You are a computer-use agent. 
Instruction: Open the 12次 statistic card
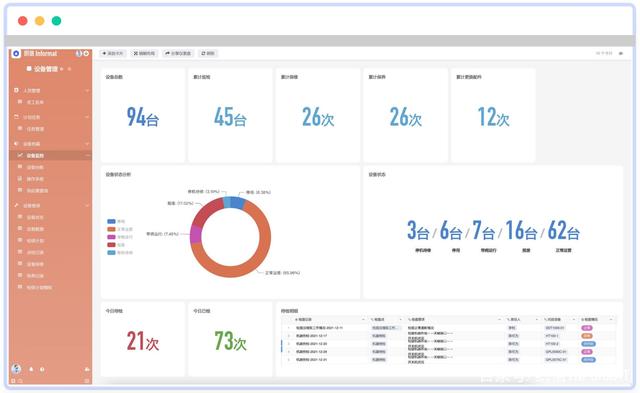(x=493, y=115)
